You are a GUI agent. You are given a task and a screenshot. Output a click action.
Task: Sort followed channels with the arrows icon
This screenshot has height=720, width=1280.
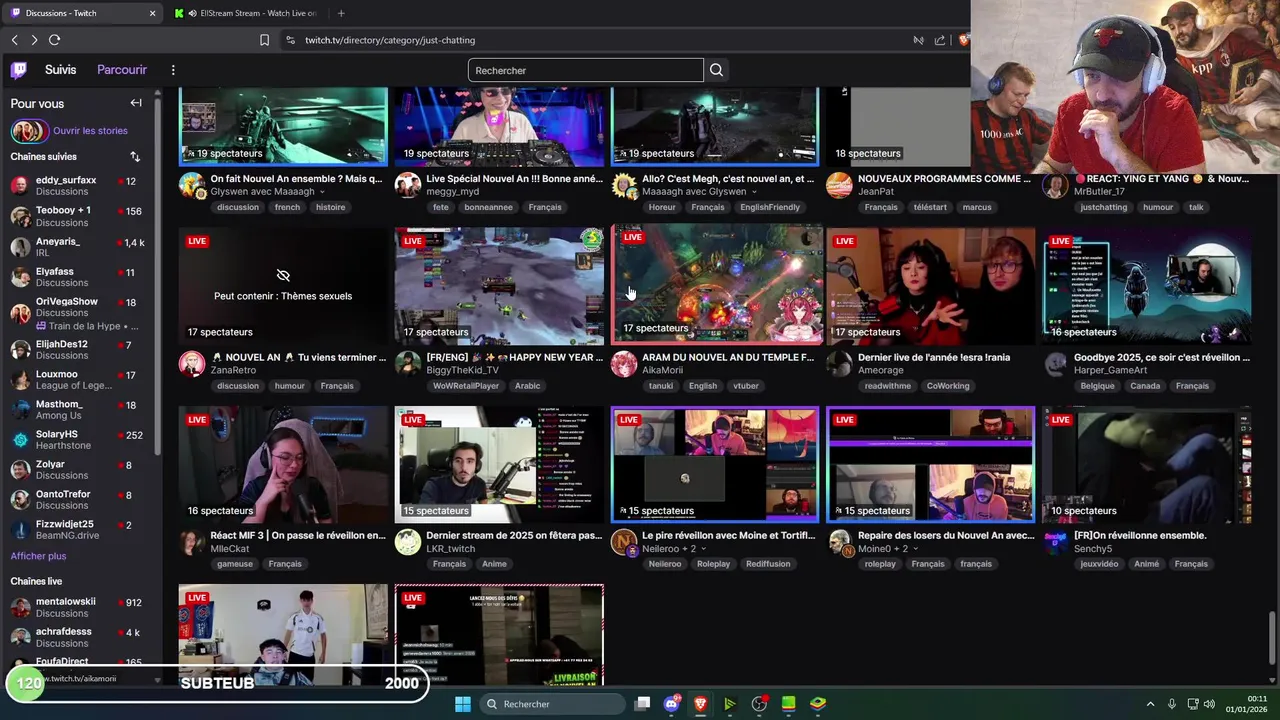(135, 157)
